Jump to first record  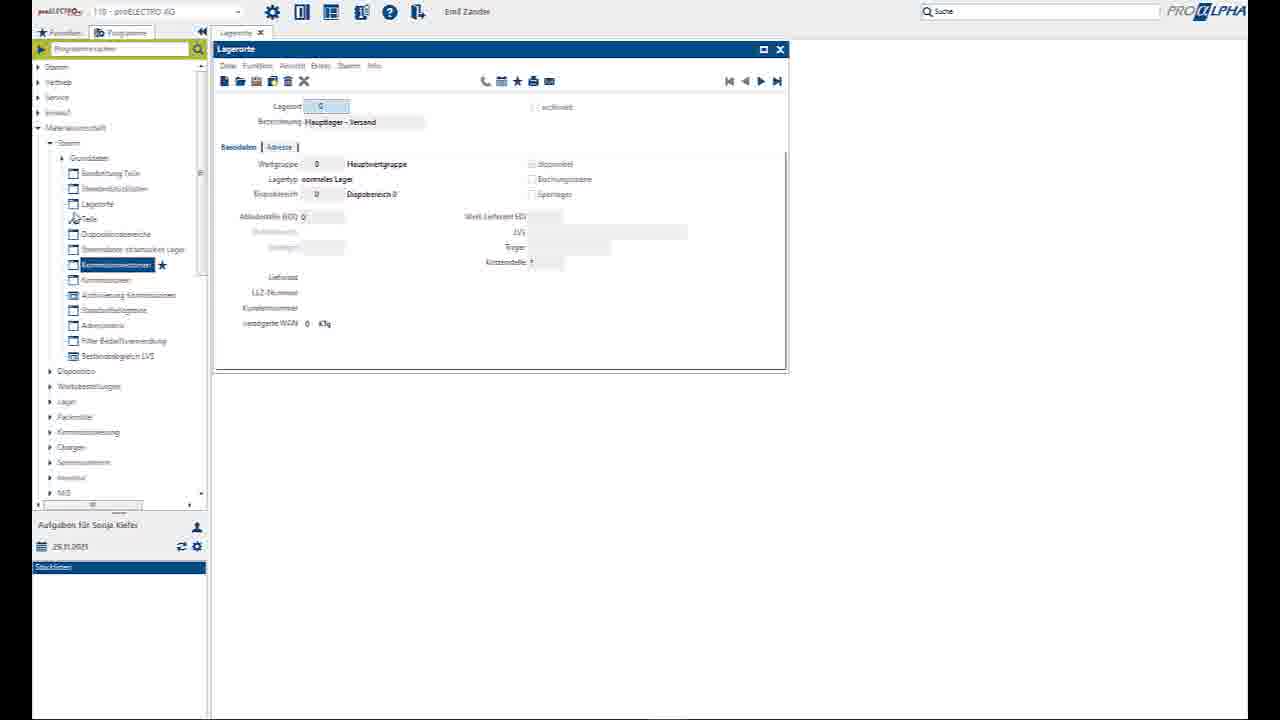point(729,81)
